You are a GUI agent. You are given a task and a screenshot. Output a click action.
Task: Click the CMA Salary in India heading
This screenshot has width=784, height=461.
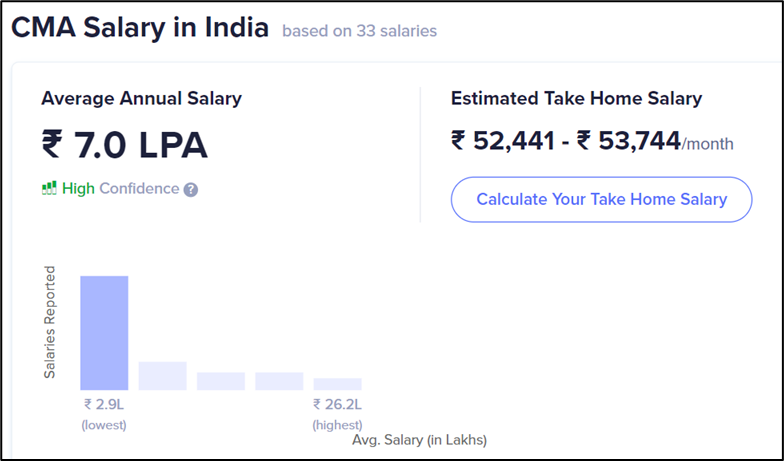coord(140,28)
